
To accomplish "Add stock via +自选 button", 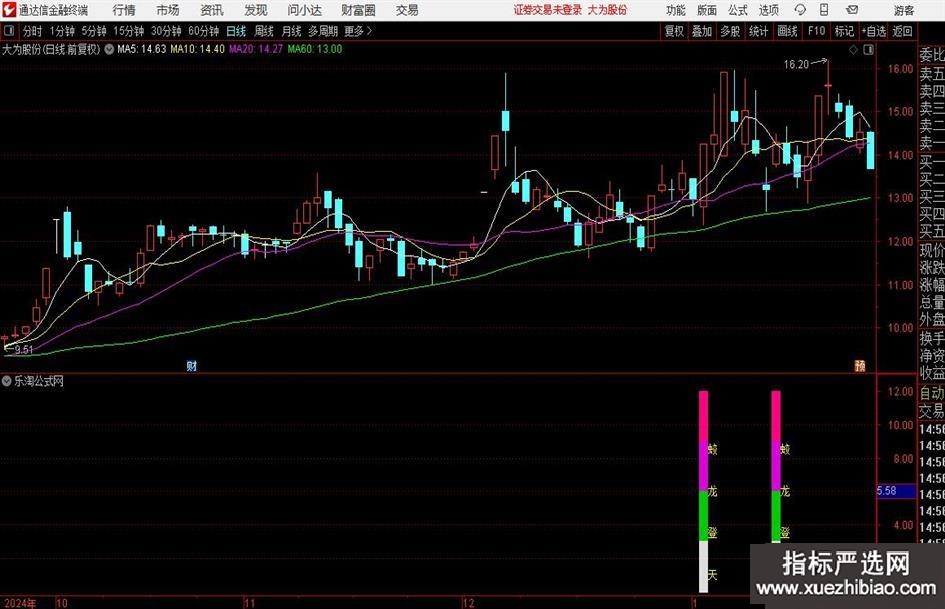I will pyautogui.click(x=873, y=31).
